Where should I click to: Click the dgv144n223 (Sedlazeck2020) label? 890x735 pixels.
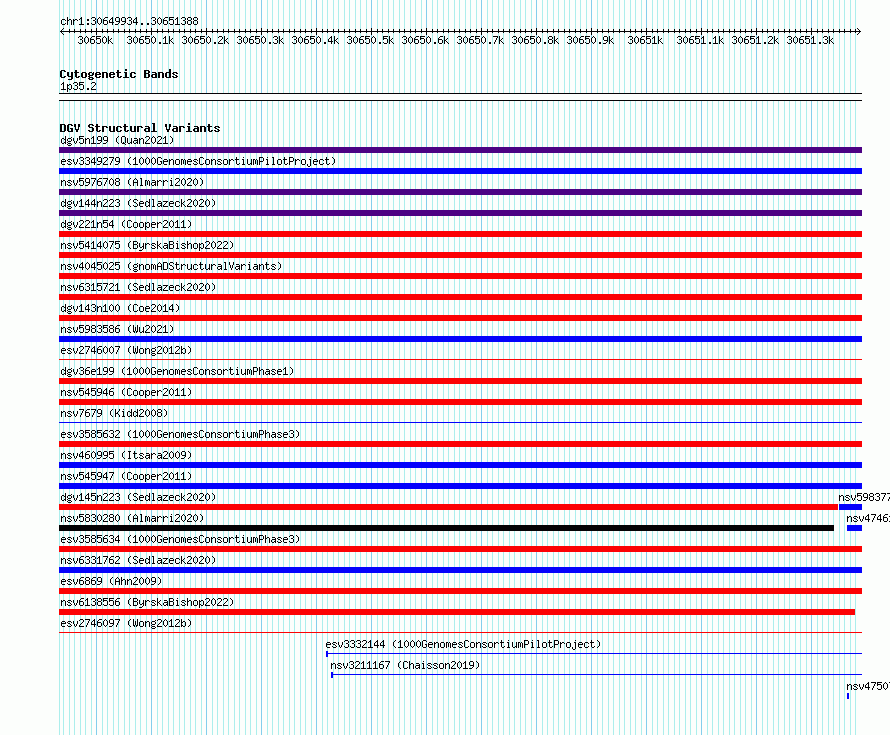tap(138, 203)
